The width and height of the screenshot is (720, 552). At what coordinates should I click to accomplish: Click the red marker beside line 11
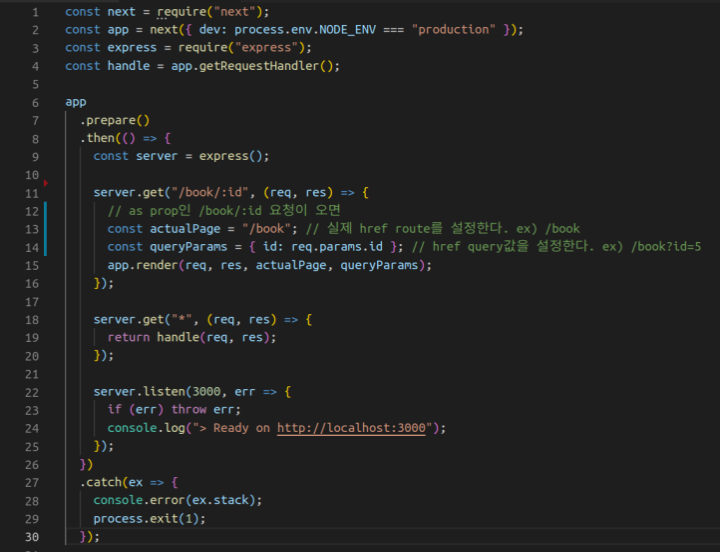(x=46, y=183)
